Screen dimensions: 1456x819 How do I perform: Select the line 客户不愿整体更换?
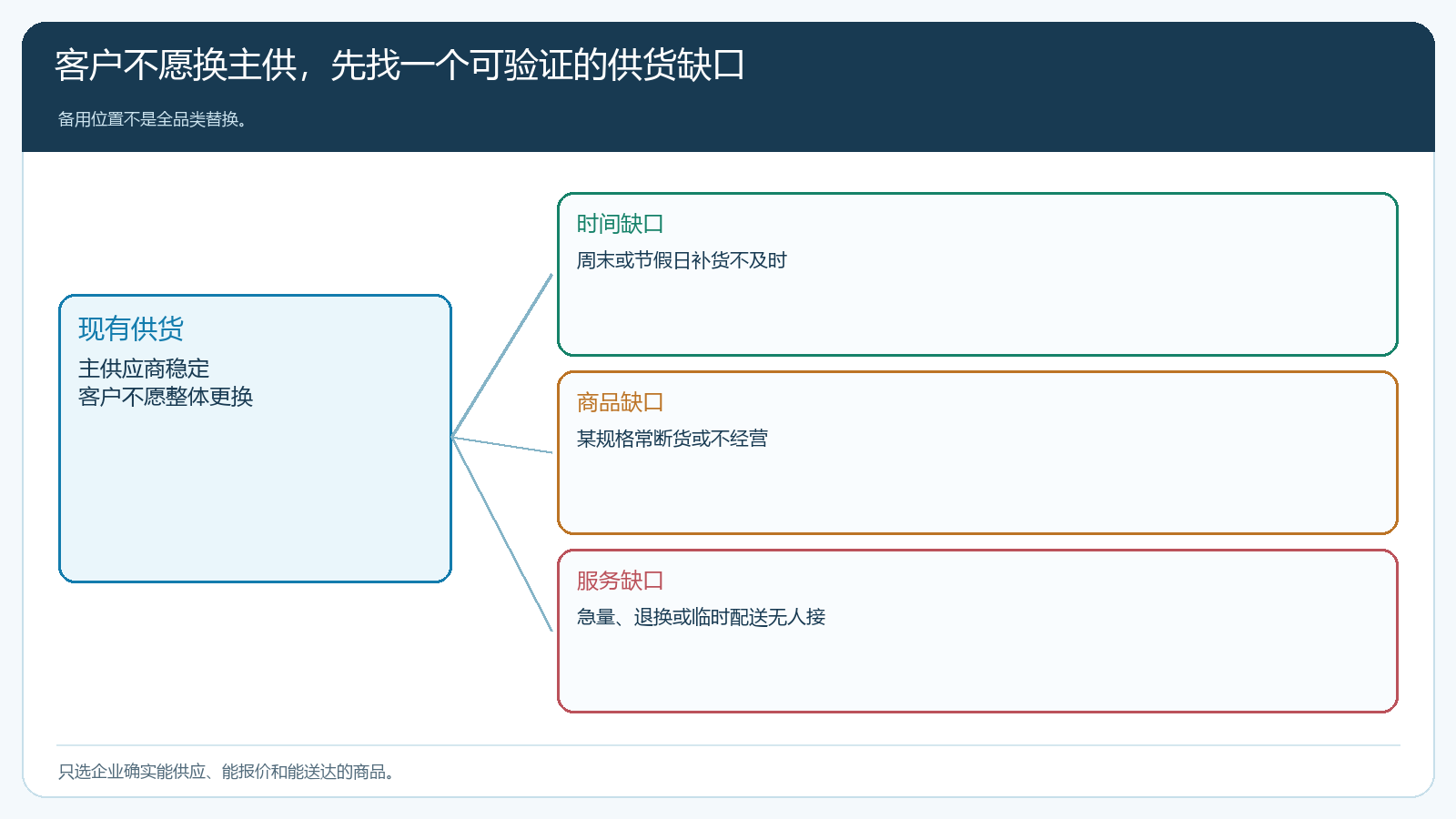(x=166, y=397)
